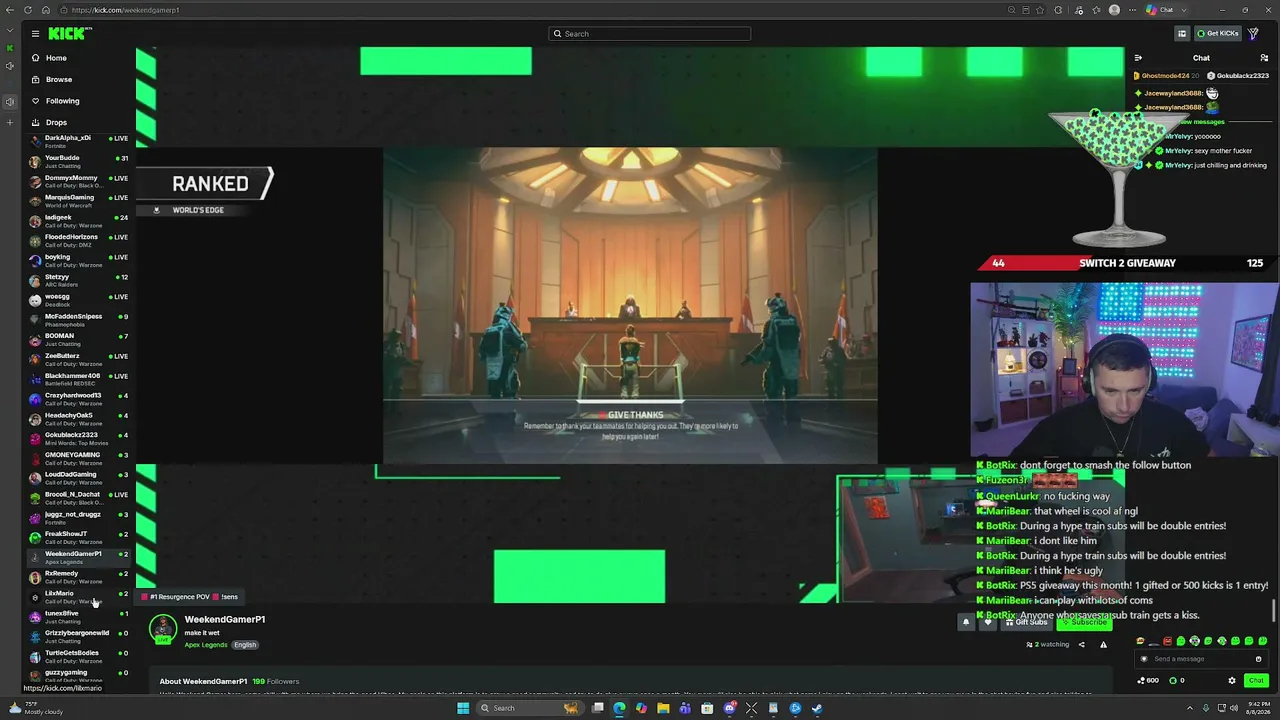This screenshot has width=1280, height=720.
Task: Collapse the chat panel
Action: point(1138,58)
